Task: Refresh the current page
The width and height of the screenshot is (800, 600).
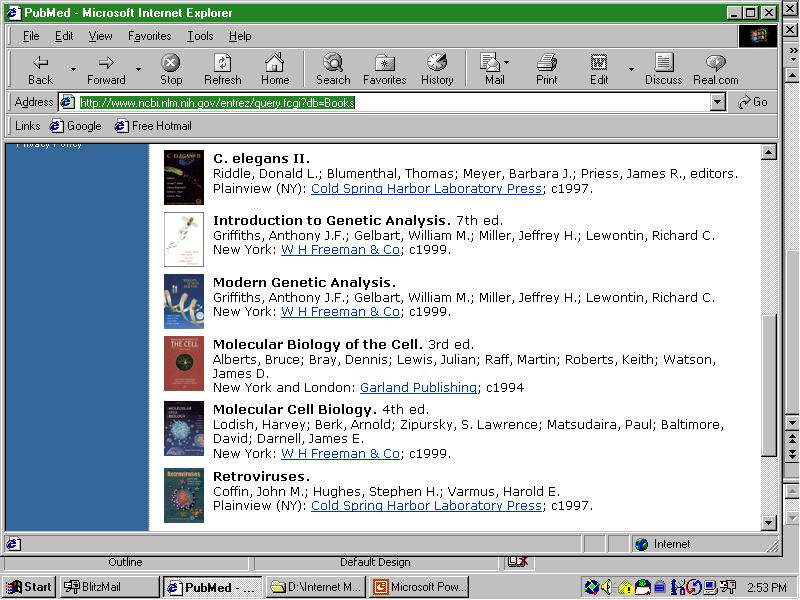Action: (222, 69)
